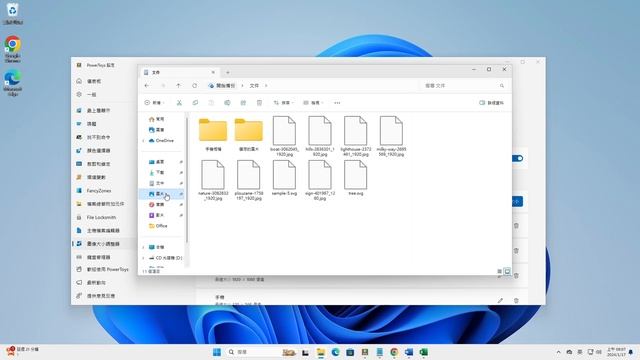Select file plouzane-1758197_1920.jpg
The image size is (640, 360).
[x=249, y=180]
